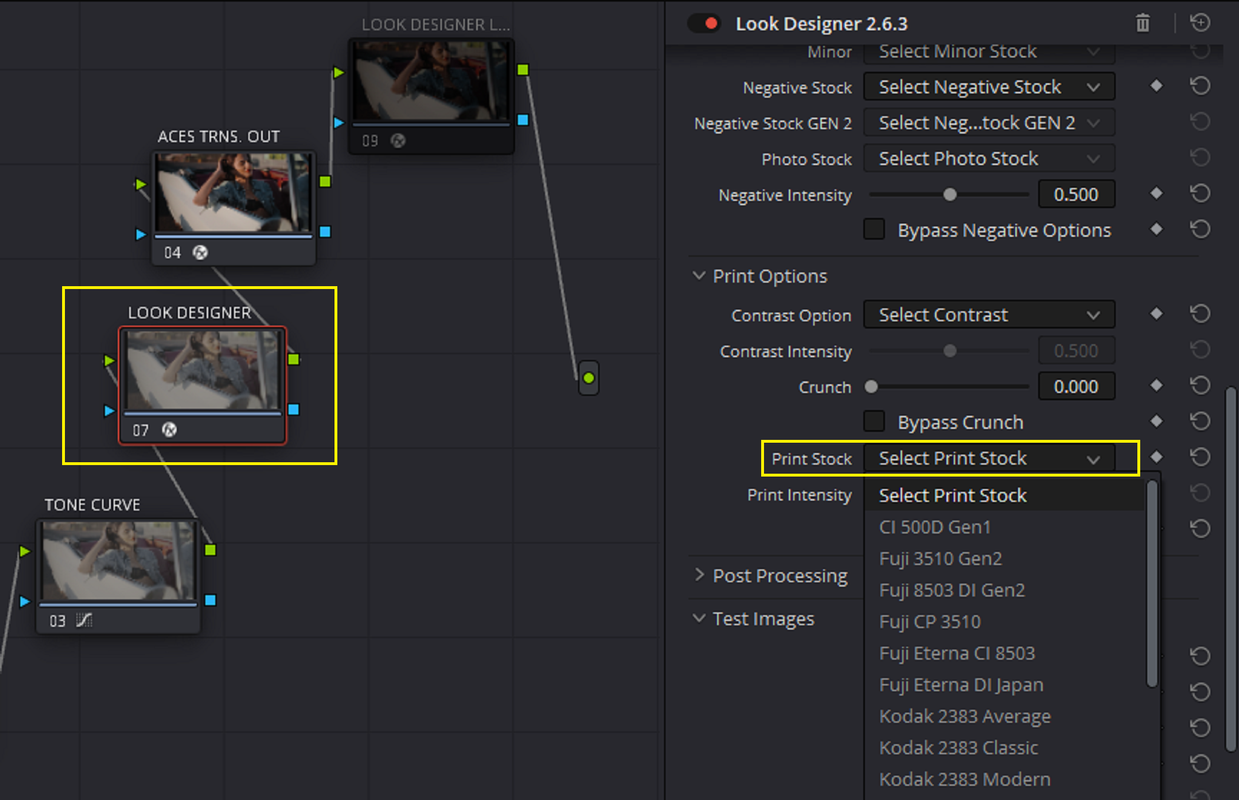Image resolution: width=1239 pixels, height=800 pixels.
Task: Choose Fuji Eterna CI 8503 print stock
Action: 1004,653
